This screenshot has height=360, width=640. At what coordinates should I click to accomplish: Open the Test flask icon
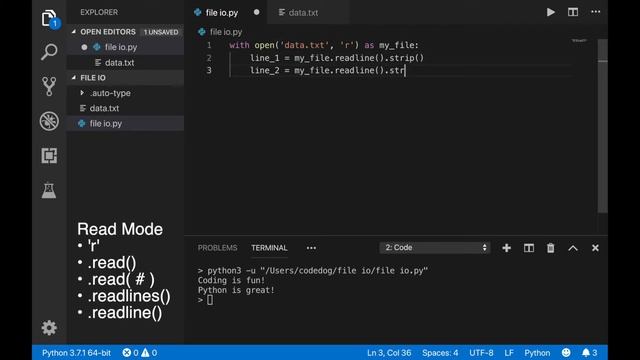point(49,190)
